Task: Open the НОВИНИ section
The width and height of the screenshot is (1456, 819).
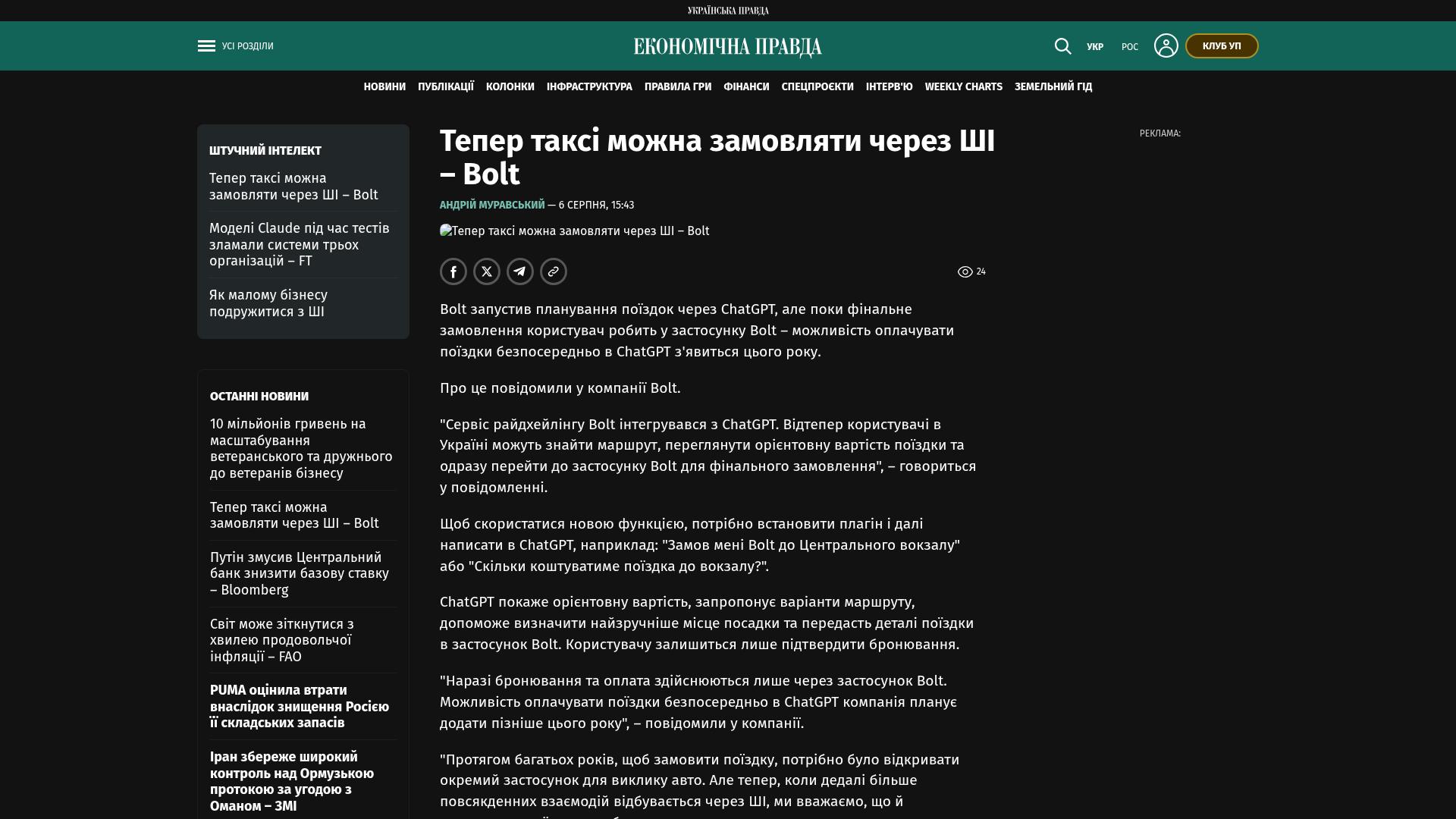Action: 384,87
